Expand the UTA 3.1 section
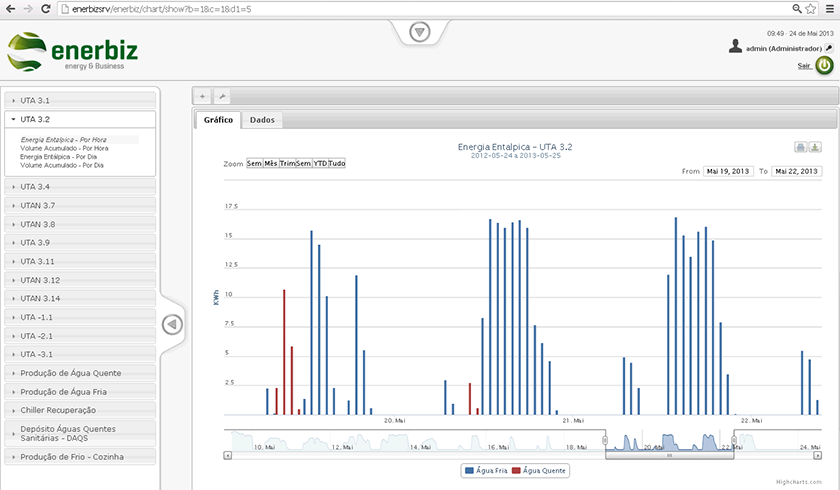 click(x=80, y=100)
